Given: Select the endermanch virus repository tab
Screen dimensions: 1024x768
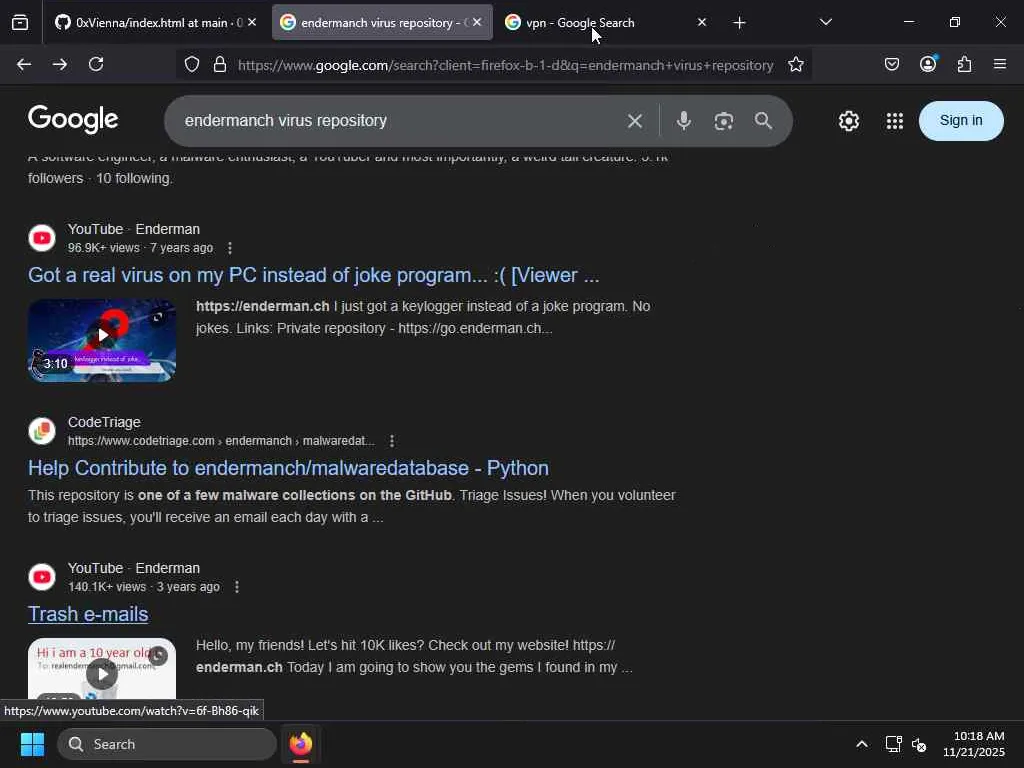Looking at the screenshot, I should point(382,22).
